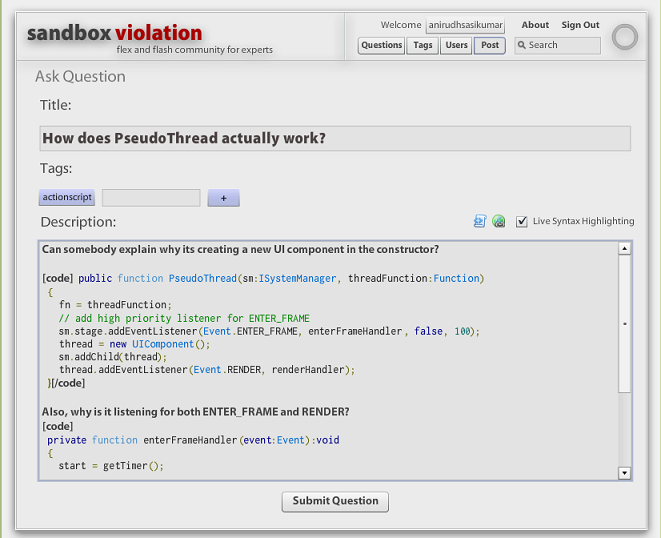Click the description scrollbar thumb
The width and height of the screenshot is (661, 538).
pos(624,324)
